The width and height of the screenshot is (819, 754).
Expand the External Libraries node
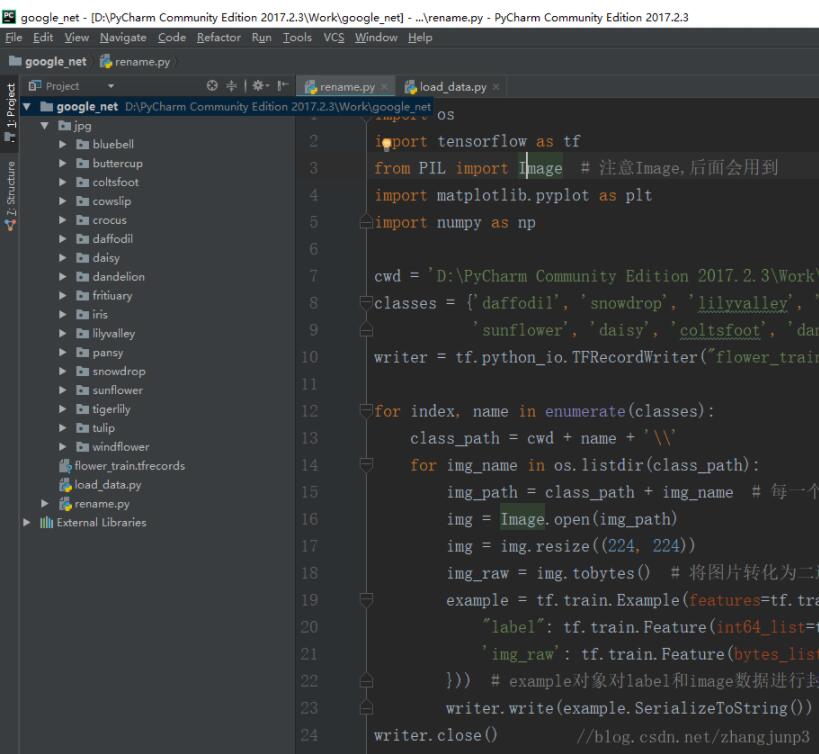coord(28,522)
